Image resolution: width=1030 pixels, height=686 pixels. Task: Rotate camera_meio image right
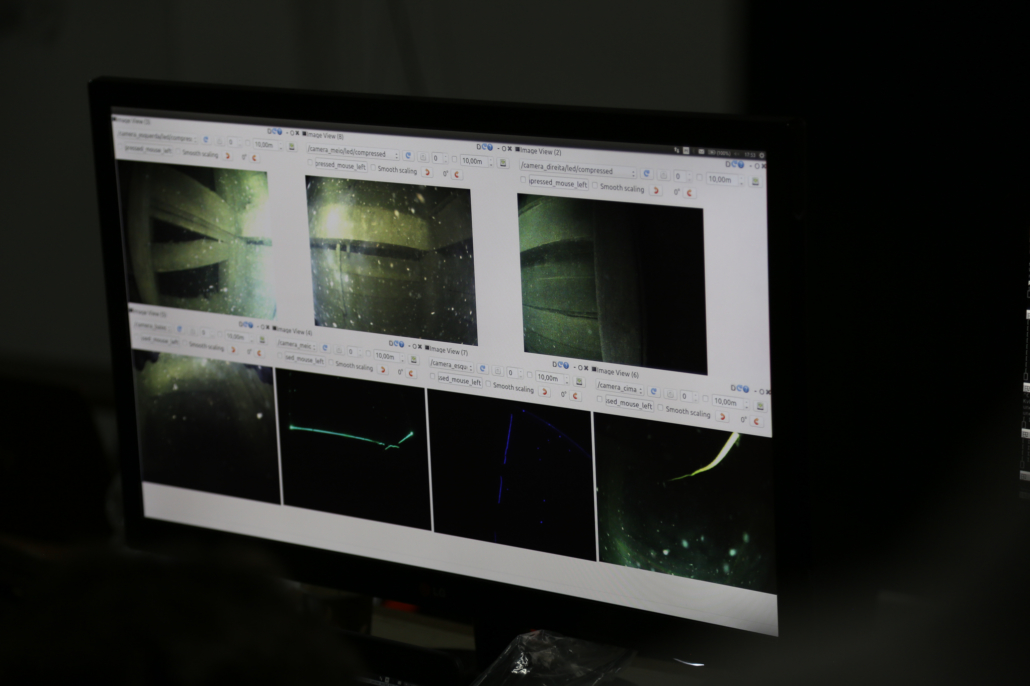[457, 173]
